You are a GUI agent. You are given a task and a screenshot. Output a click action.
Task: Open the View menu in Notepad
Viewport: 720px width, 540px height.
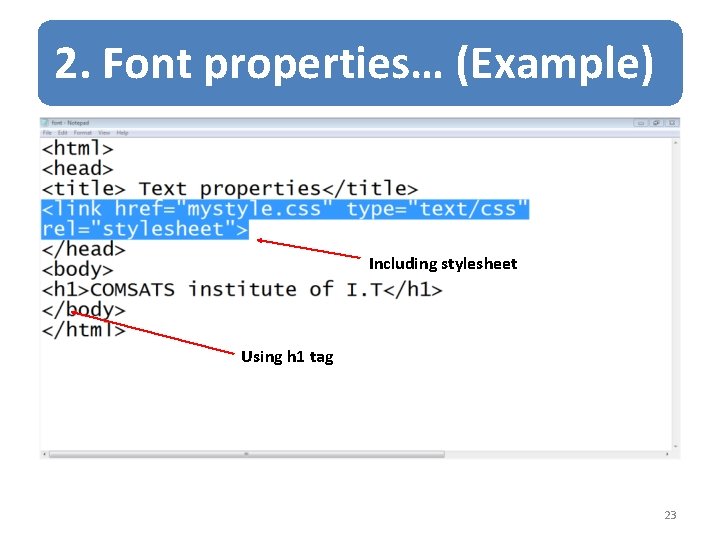(104, 133)
